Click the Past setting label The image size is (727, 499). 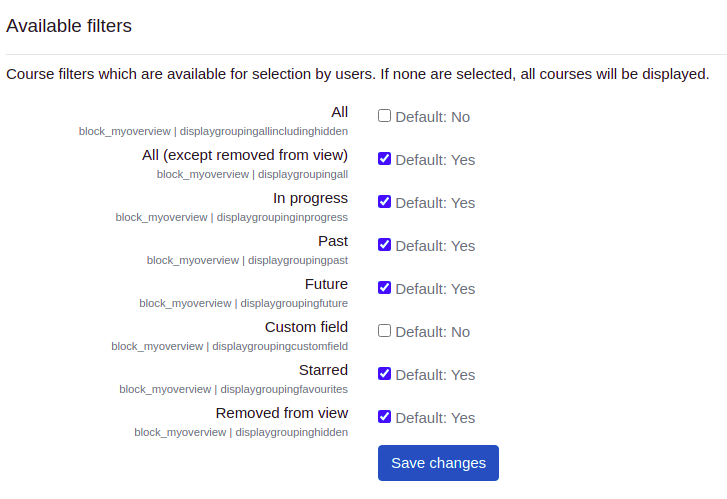pos(333,241)
